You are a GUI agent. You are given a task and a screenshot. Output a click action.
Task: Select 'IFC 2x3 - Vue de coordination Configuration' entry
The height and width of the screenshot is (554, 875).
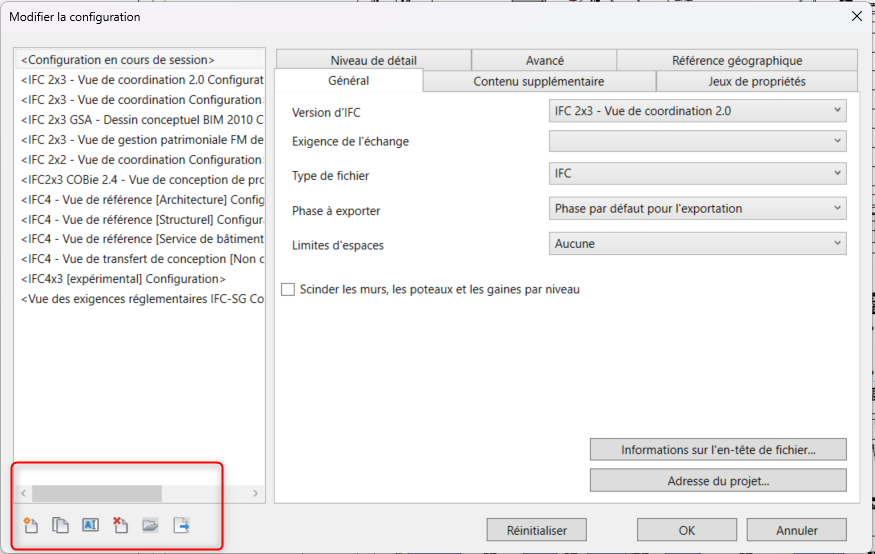140,100
